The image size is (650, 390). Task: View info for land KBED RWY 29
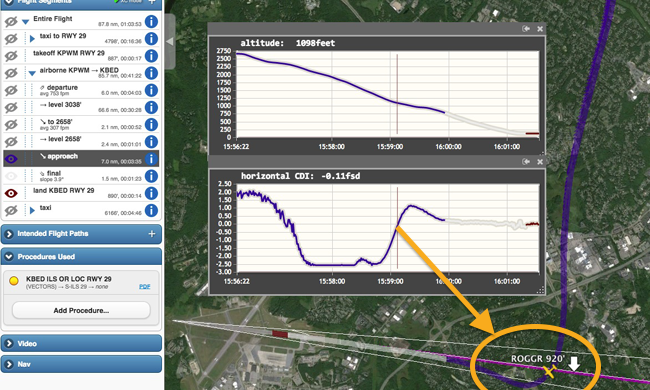coord(151,193)
